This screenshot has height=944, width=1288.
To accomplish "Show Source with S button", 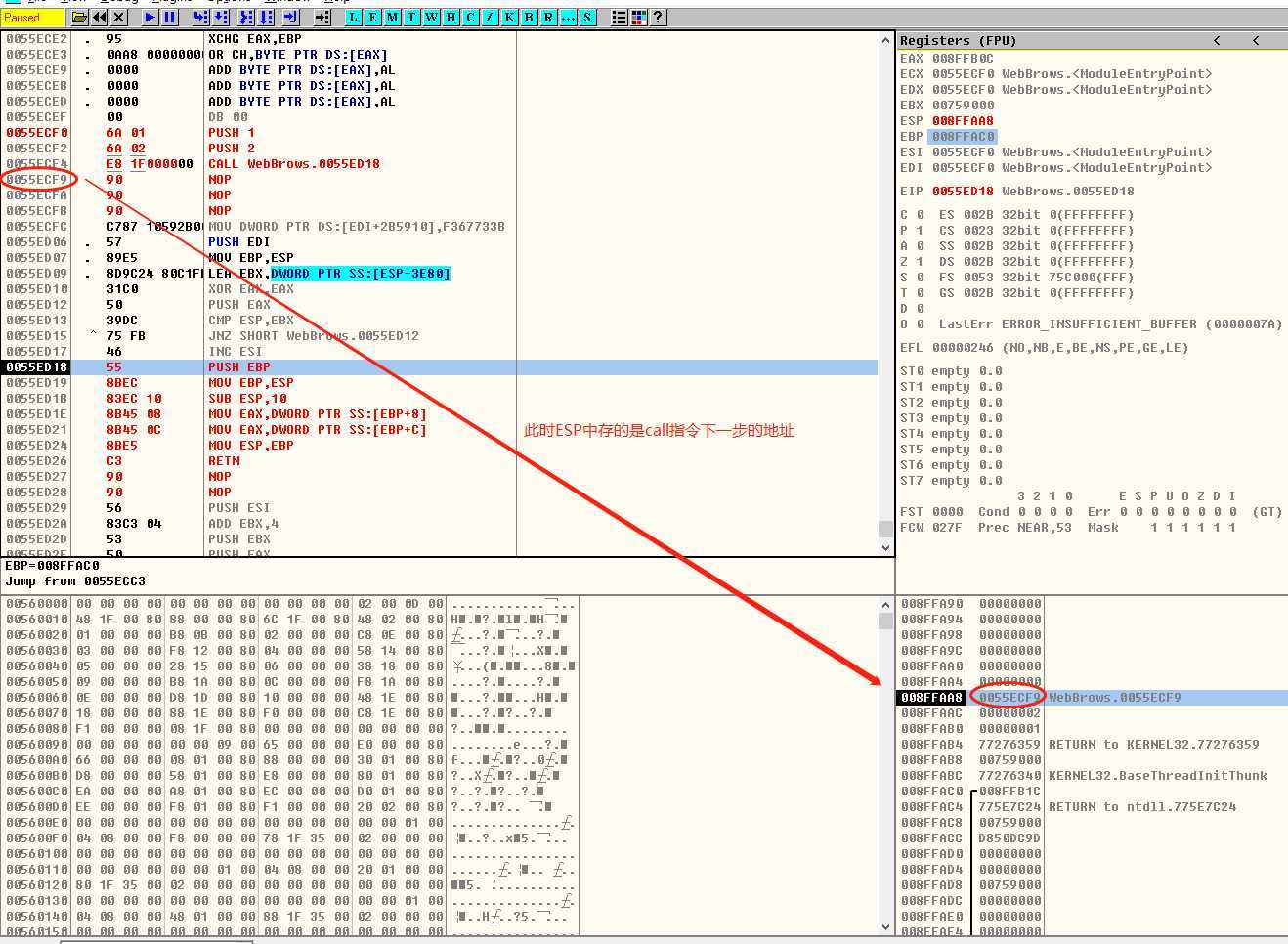I will point(587,17).
